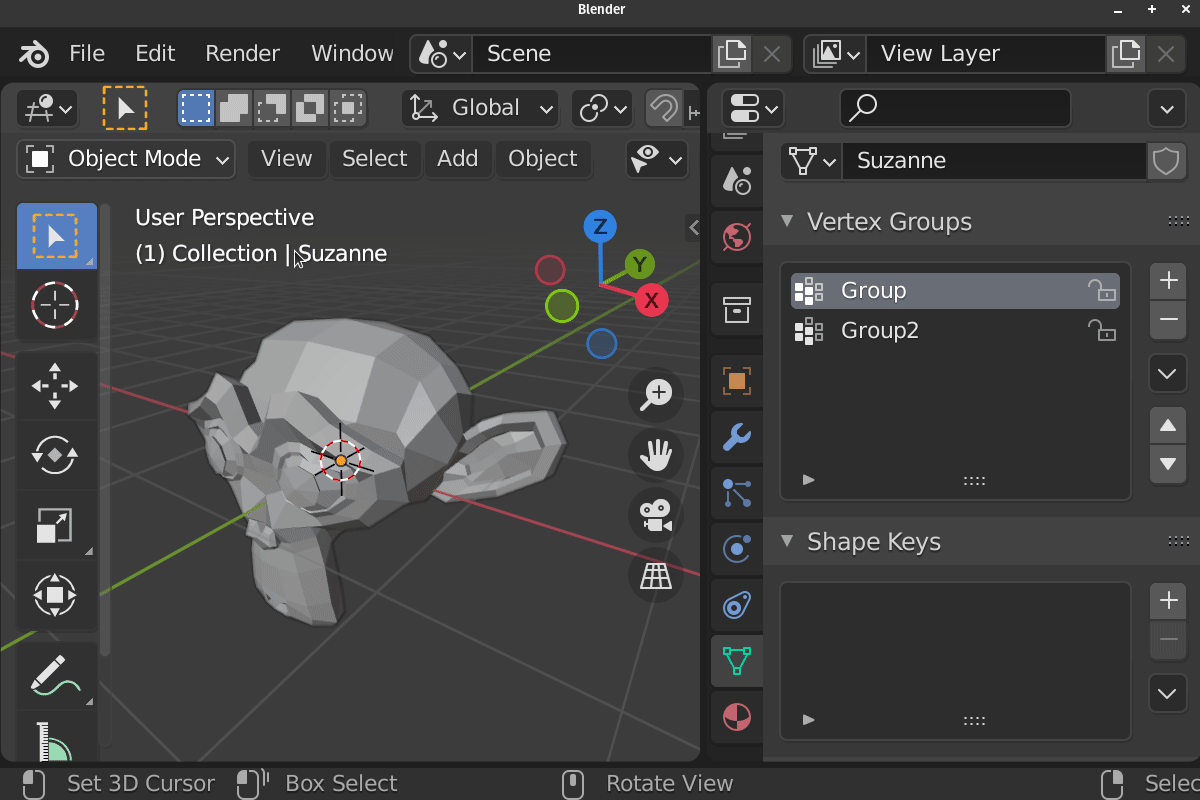
Task: Open the view layer browse dropdown
Action: [836, 54]
